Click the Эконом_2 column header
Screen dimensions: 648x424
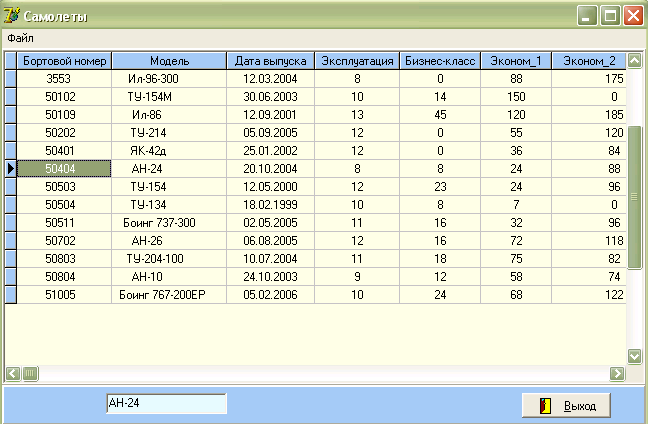589,61
